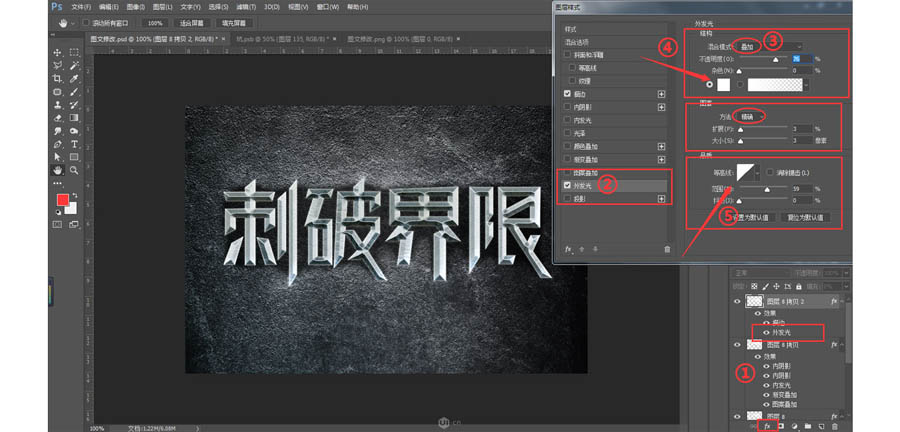Select the Pen tool

(57, 144)
